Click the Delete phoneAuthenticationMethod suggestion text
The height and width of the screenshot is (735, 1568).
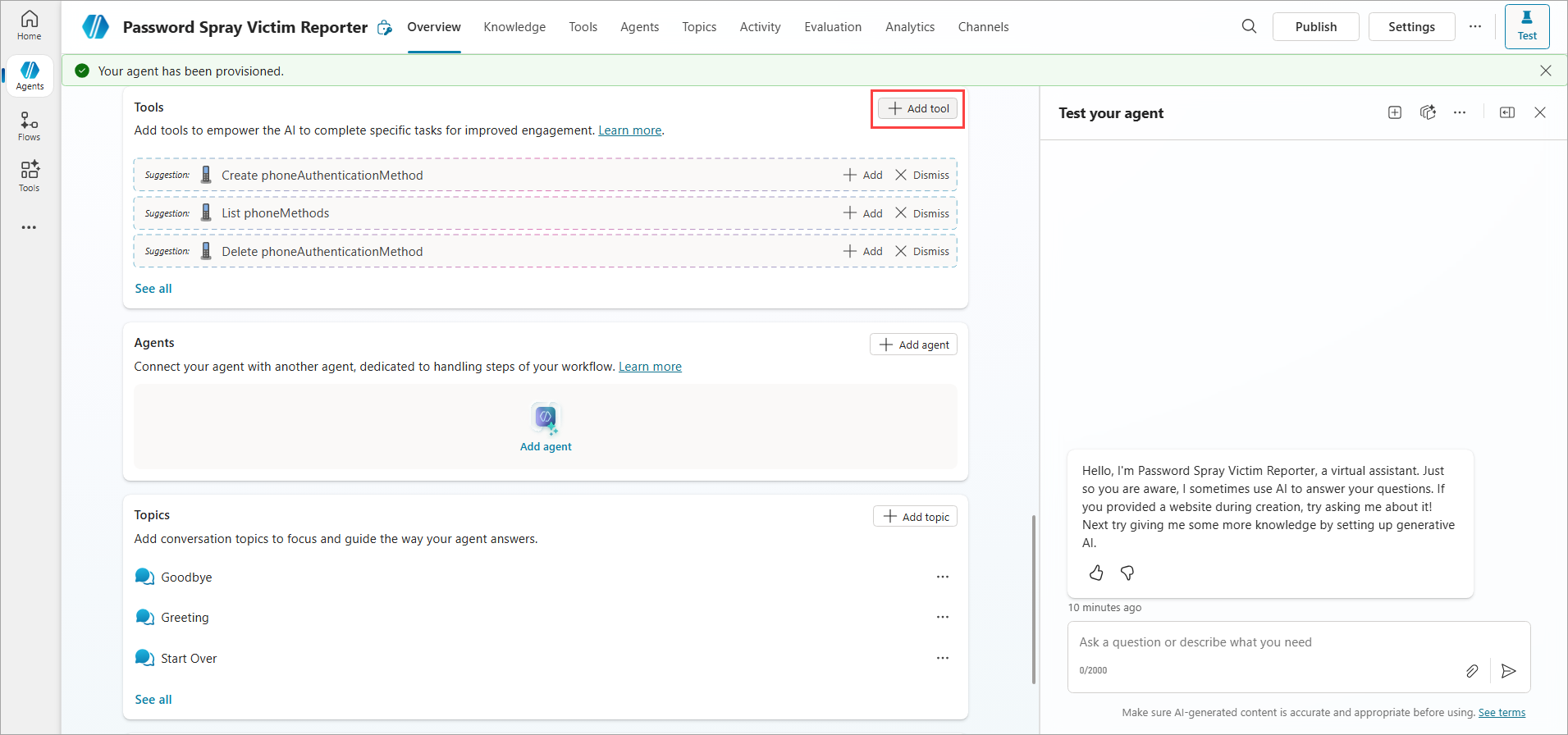click(322, 252)
